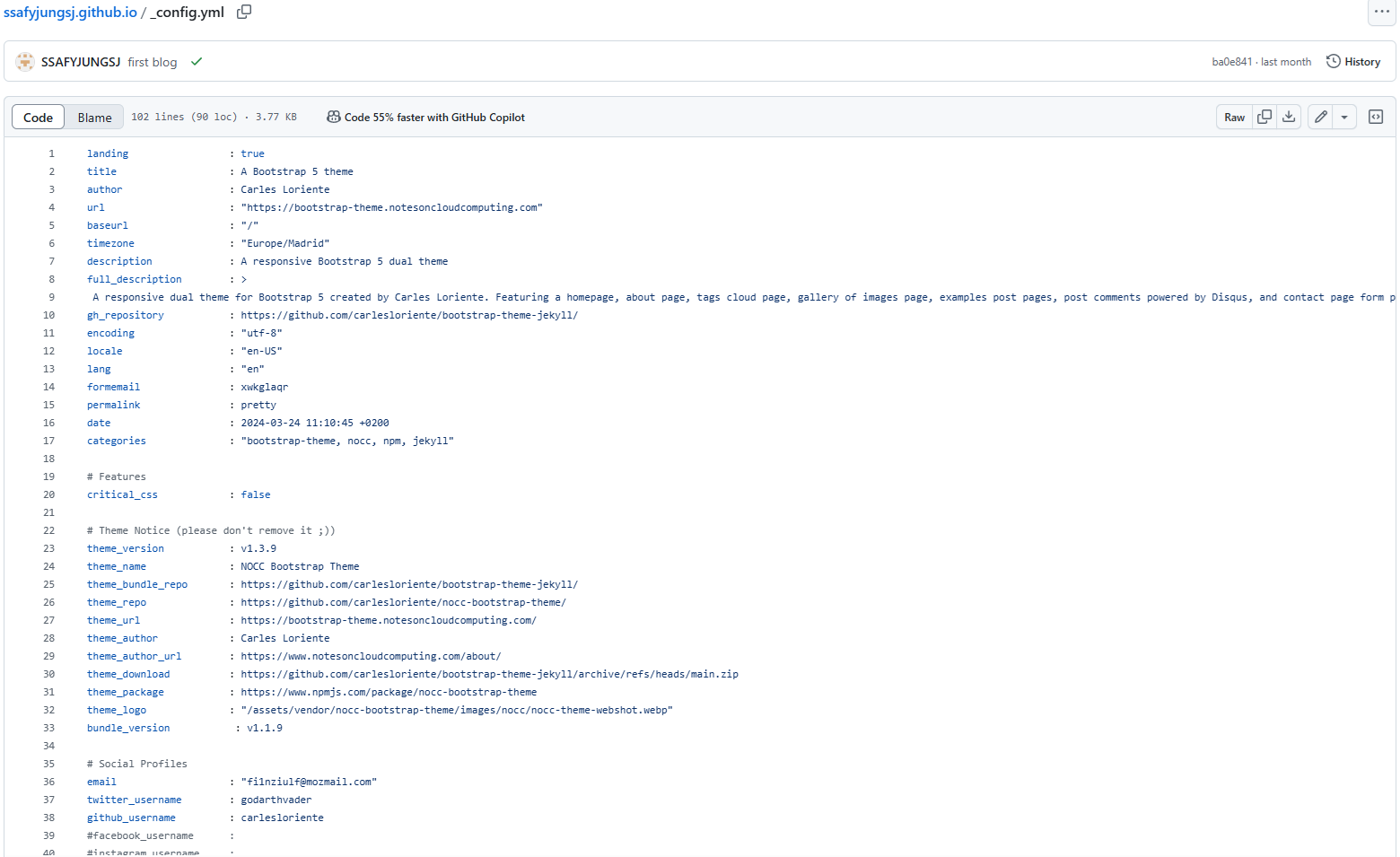The image size is (1400, 857).
Task: Click the '# Features' comment
Action: point(117,477)
